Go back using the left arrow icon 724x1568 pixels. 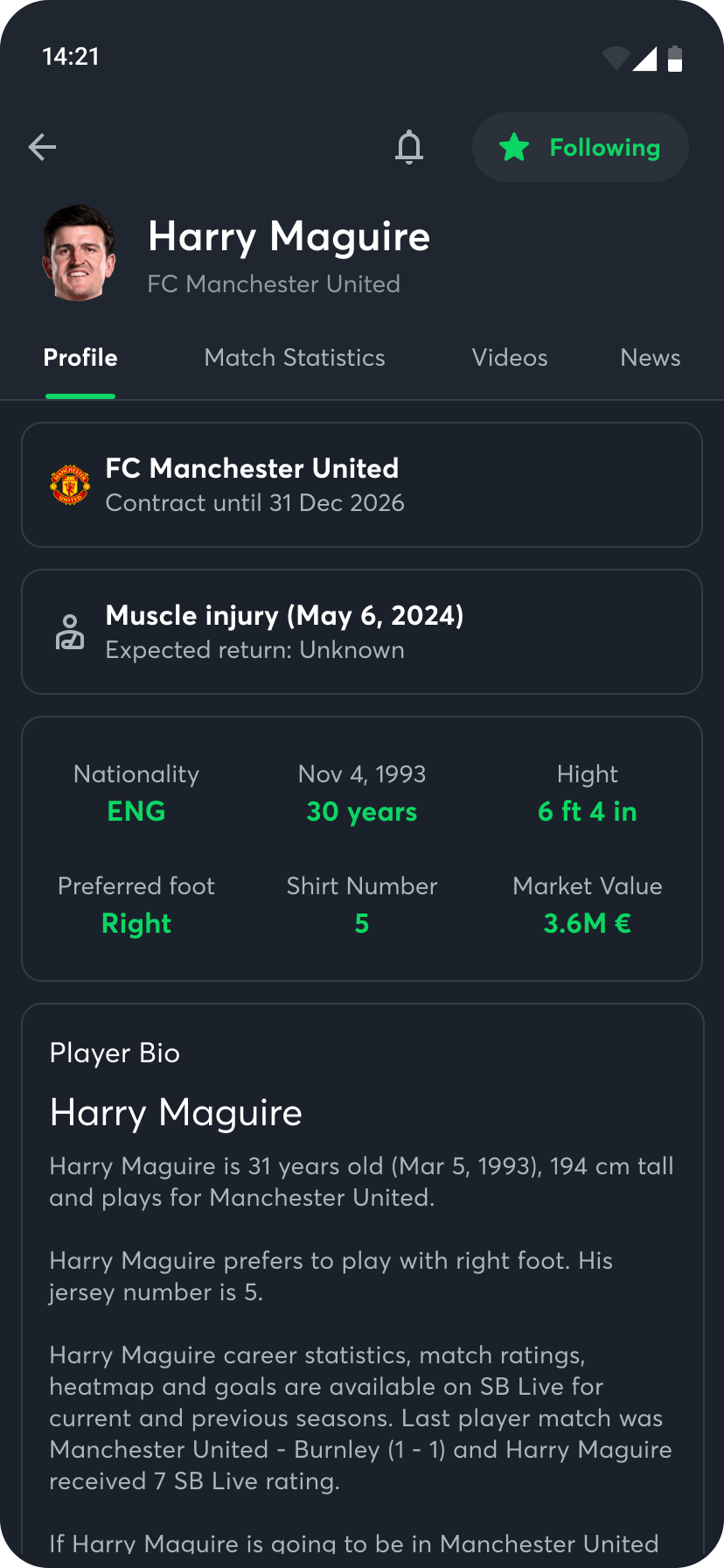[42, 147]
